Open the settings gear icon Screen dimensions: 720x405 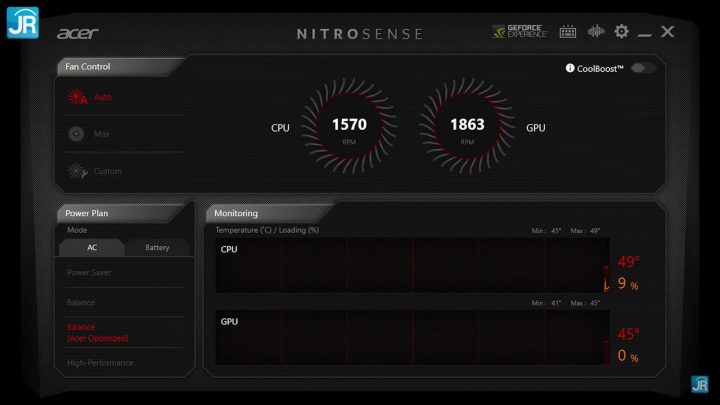click(622, 31)
